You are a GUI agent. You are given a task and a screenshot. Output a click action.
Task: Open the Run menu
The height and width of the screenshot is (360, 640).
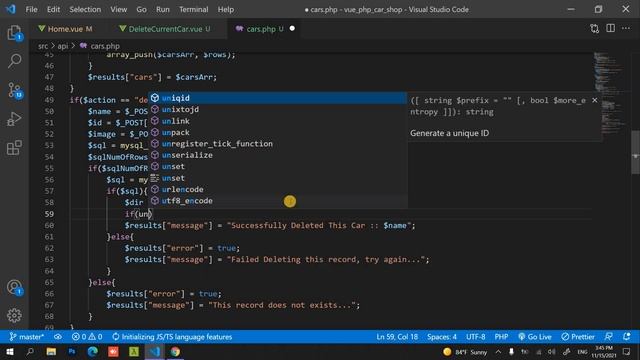click(x=162, y=9)
